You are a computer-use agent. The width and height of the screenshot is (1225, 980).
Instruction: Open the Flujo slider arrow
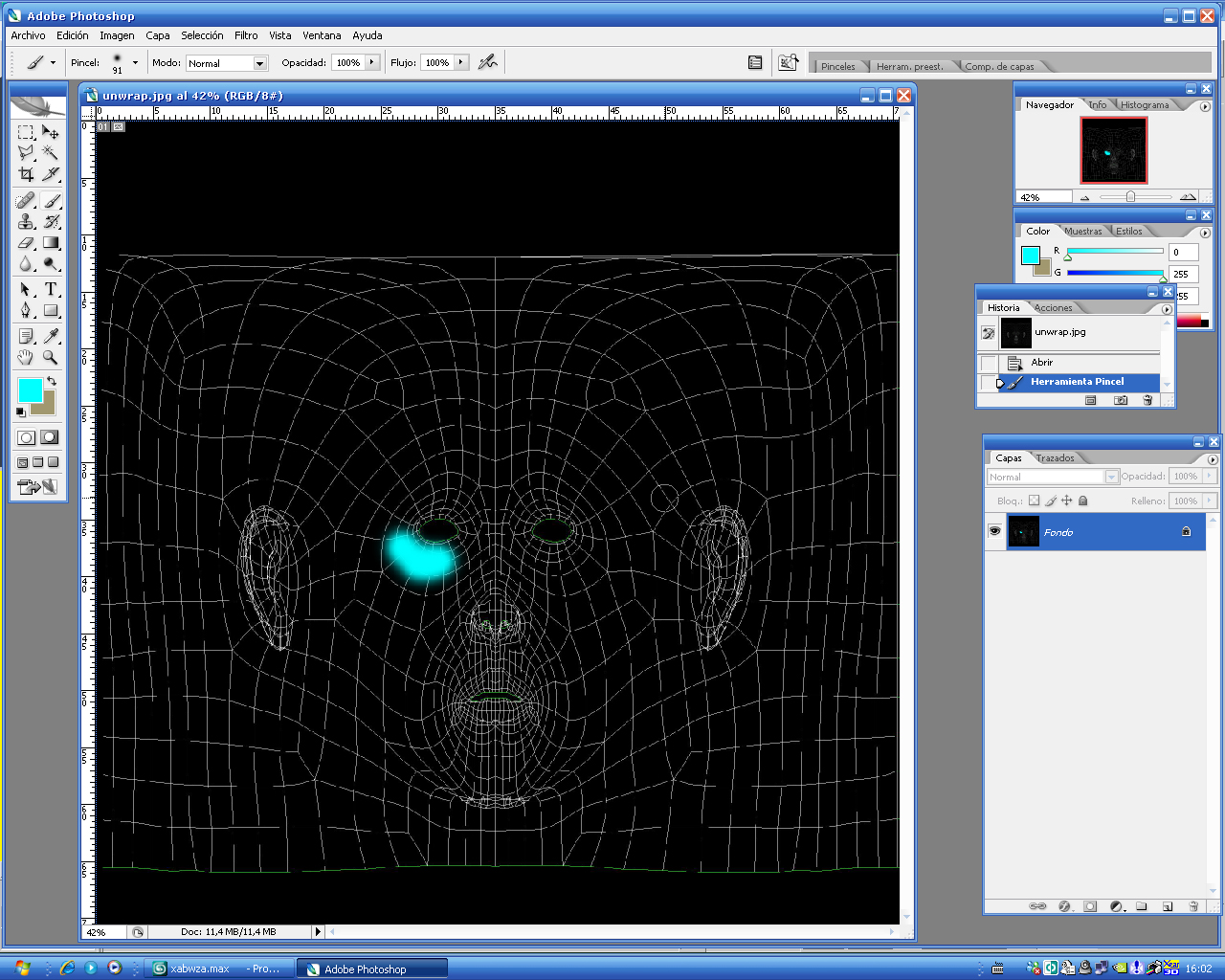[460, 62]
